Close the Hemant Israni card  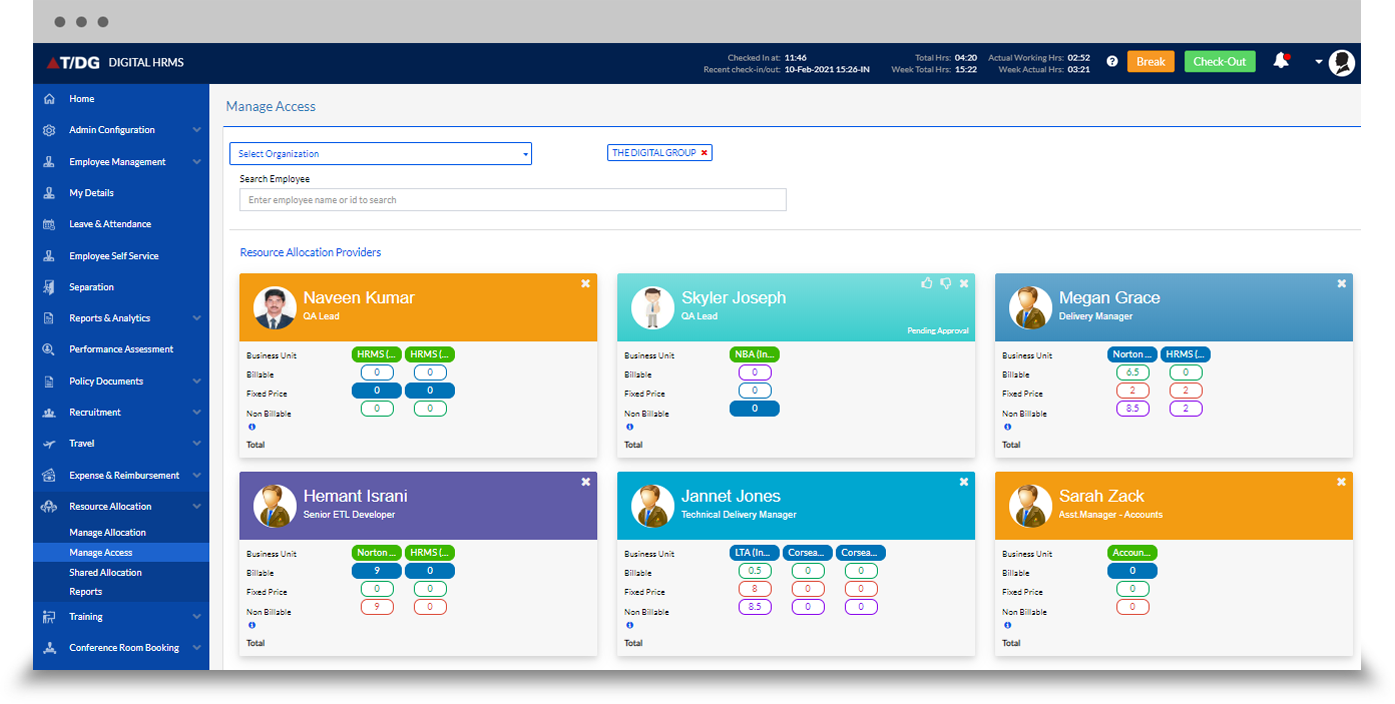click(x=586, y=481)
